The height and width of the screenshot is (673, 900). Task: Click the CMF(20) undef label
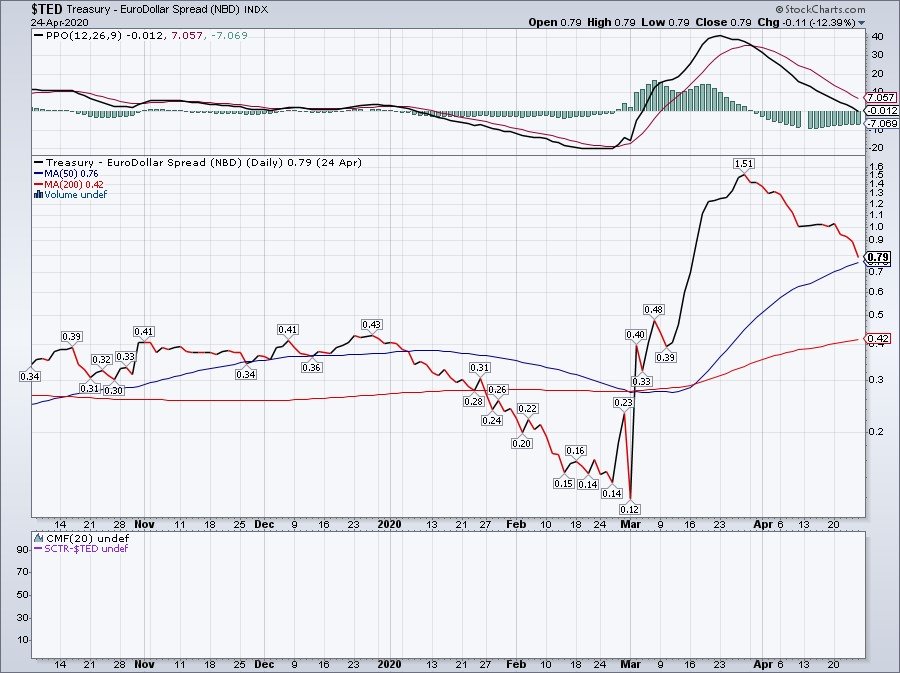(87, 539)
